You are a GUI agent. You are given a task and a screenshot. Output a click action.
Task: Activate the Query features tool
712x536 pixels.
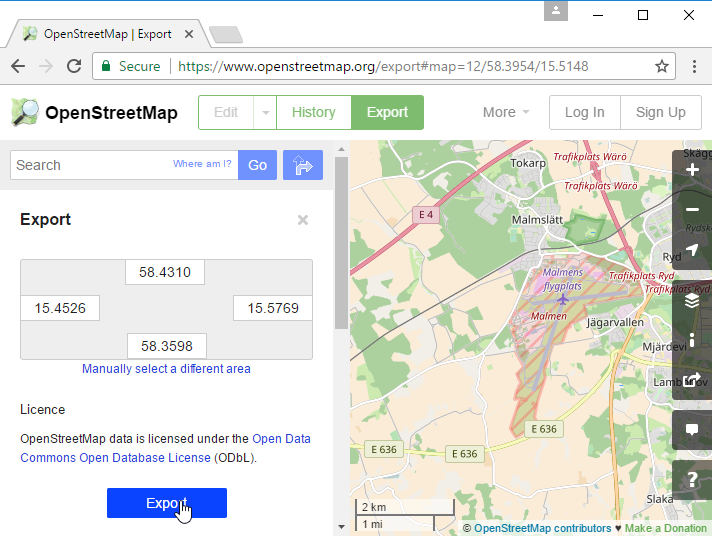pos(692,480)
